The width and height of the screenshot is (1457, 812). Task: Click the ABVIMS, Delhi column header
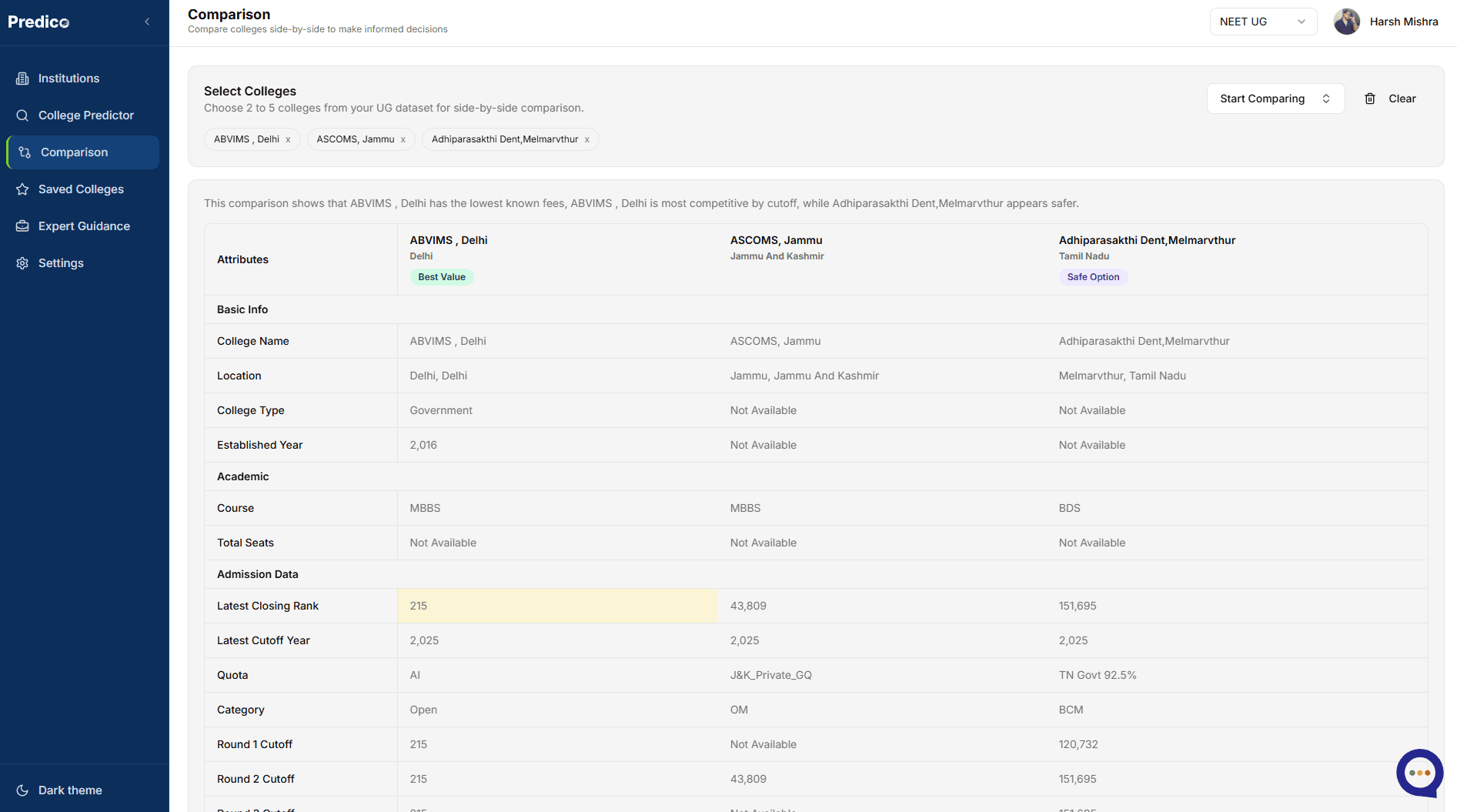tap(449, 240)
